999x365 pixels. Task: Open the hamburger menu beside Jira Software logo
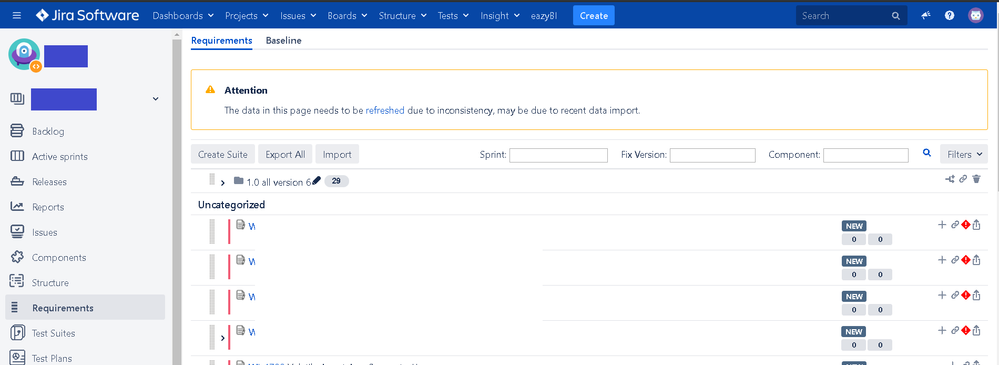17,15
